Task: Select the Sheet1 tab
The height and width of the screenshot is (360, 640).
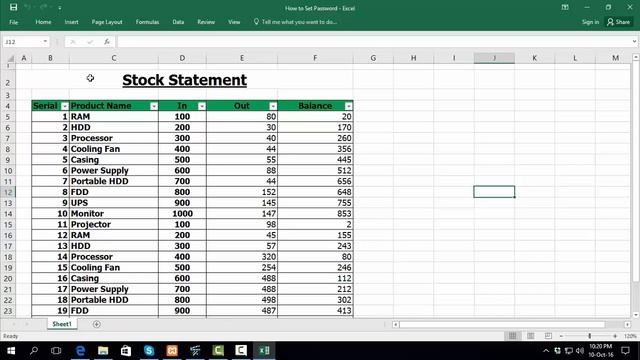Action: pos(62,324)
